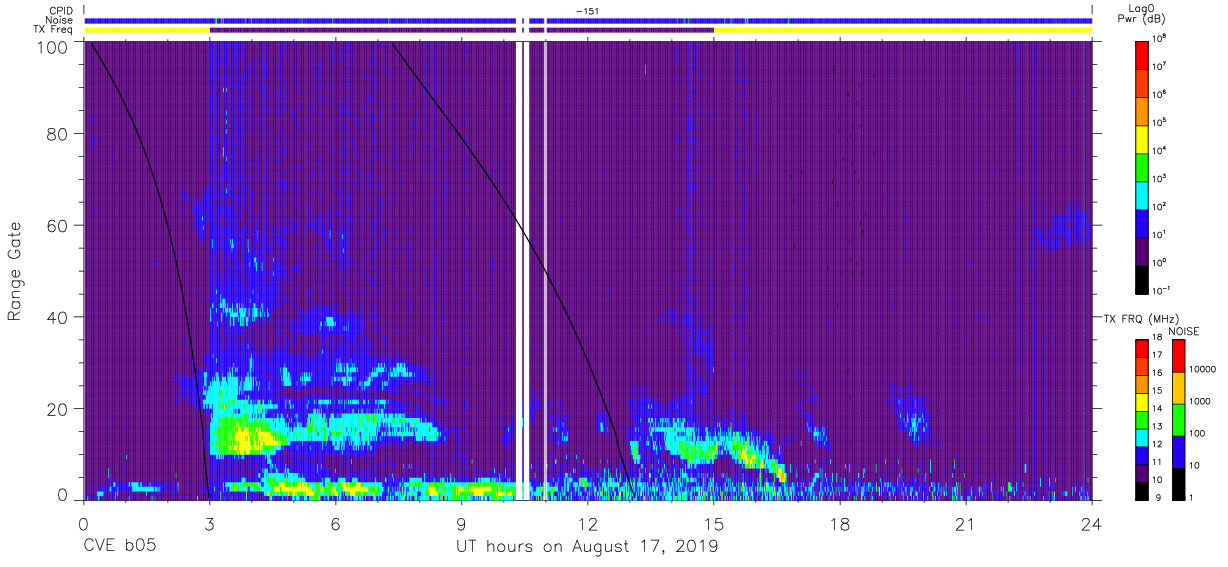This screenshot has width=1228, height=567.
Task: Click the Range Gate y-axis title
Action: pyautogui.click(x=15, y=271)
